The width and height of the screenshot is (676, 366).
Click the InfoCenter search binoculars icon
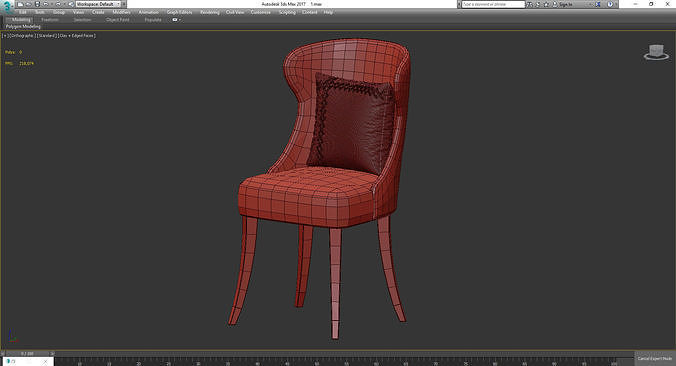coord(529,4)
